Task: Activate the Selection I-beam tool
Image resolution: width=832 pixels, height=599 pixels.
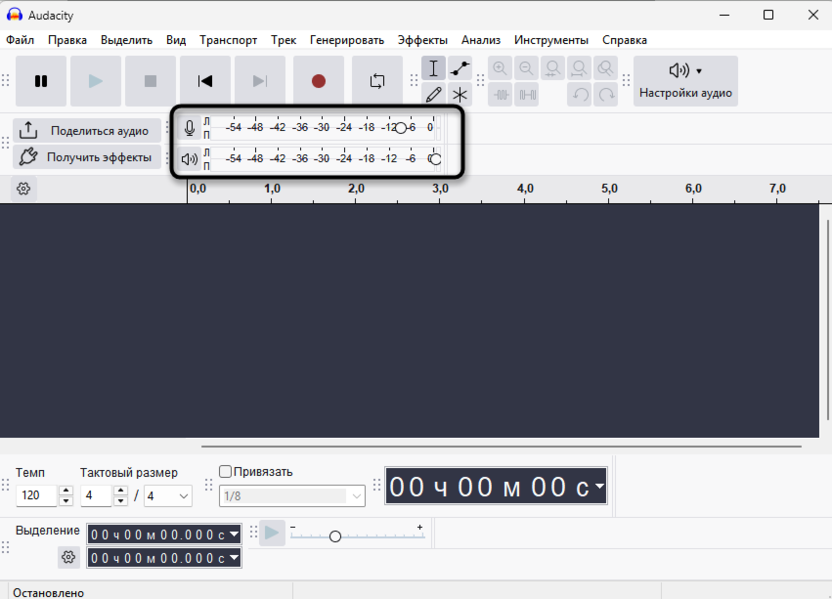Action: [x=433, y=68]
